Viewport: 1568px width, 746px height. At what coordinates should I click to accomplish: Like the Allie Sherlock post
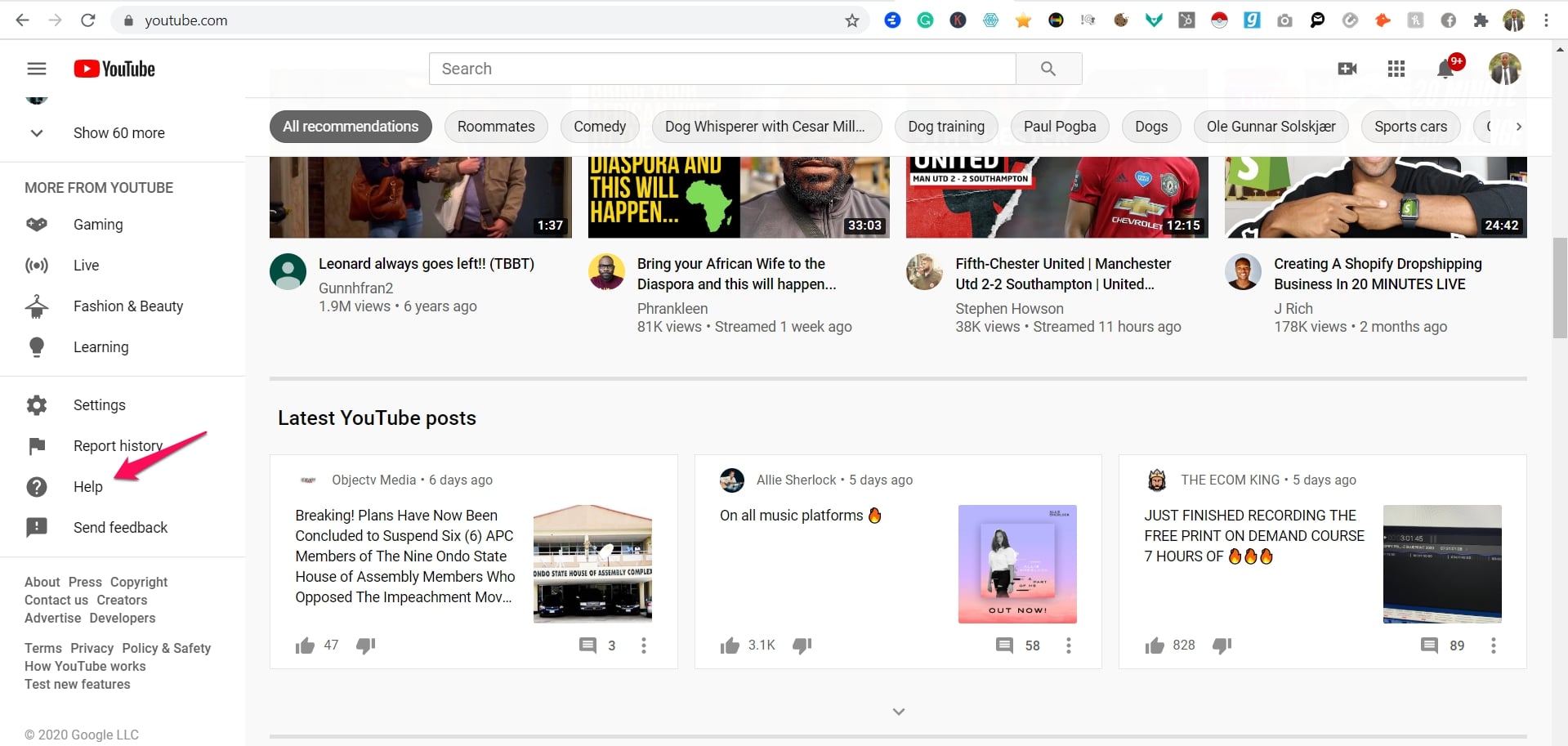click(x=730, y=645)
